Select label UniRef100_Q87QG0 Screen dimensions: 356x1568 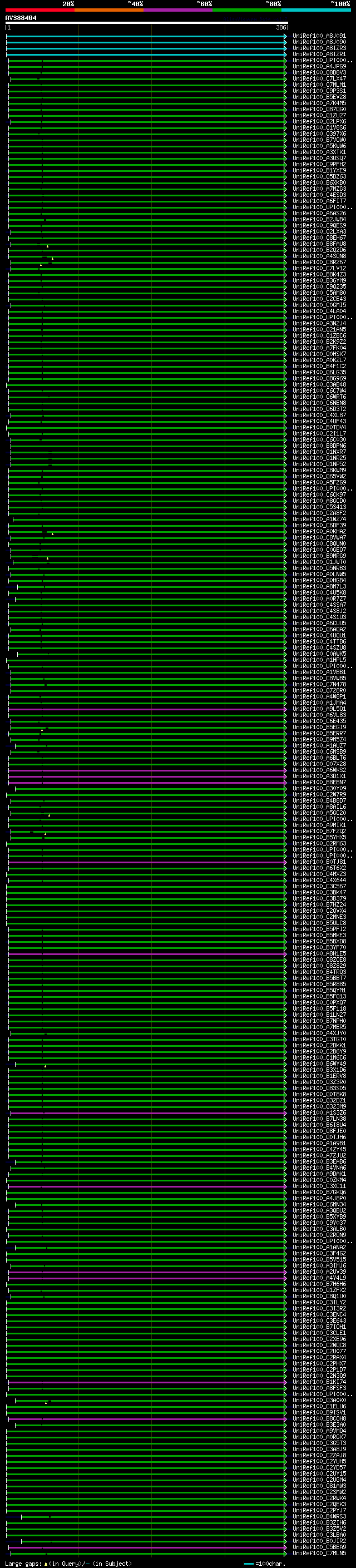pos(319,110)
